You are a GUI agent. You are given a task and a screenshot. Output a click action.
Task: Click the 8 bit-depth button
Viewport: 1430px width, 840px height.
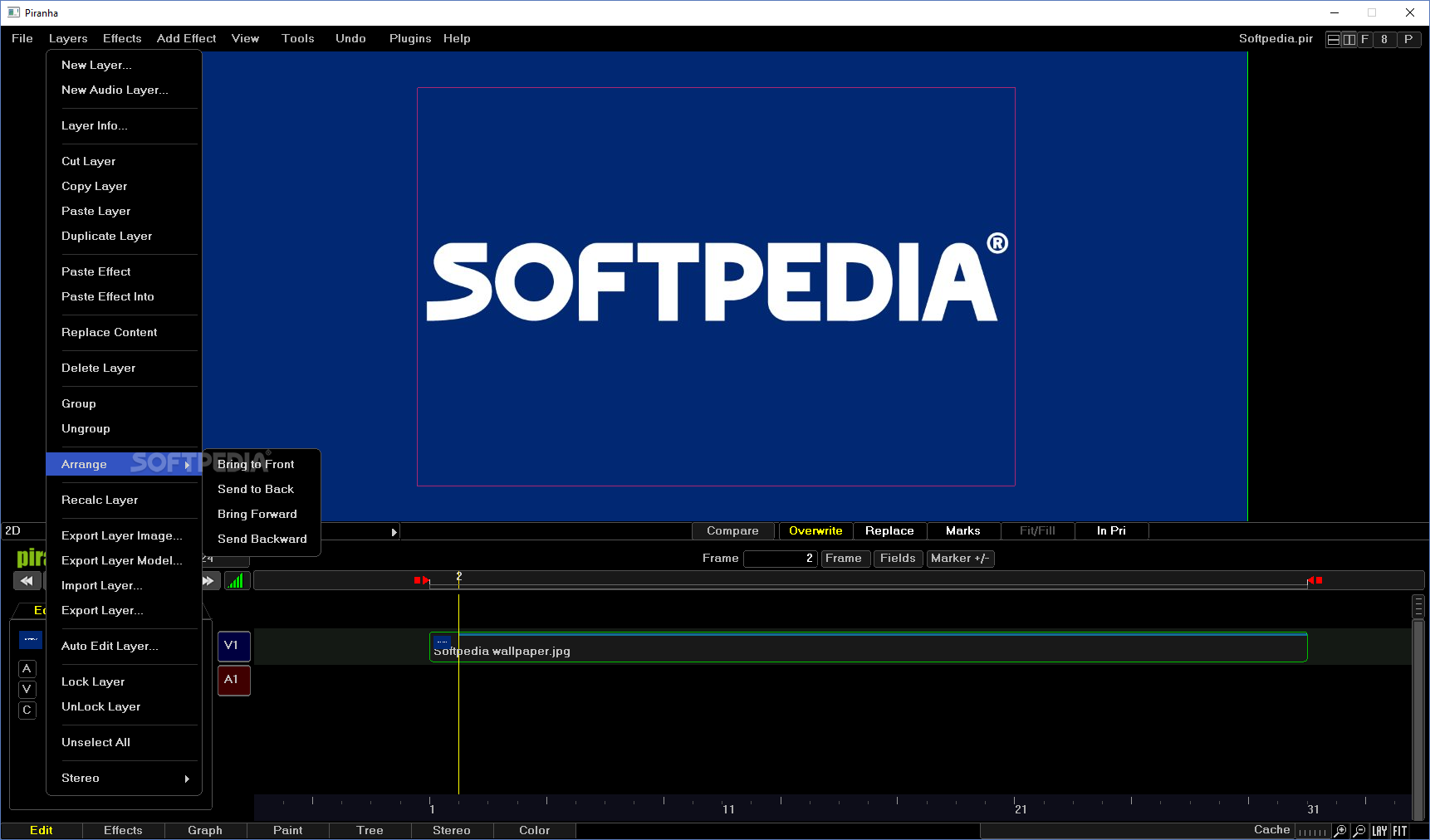point(1384,39)
